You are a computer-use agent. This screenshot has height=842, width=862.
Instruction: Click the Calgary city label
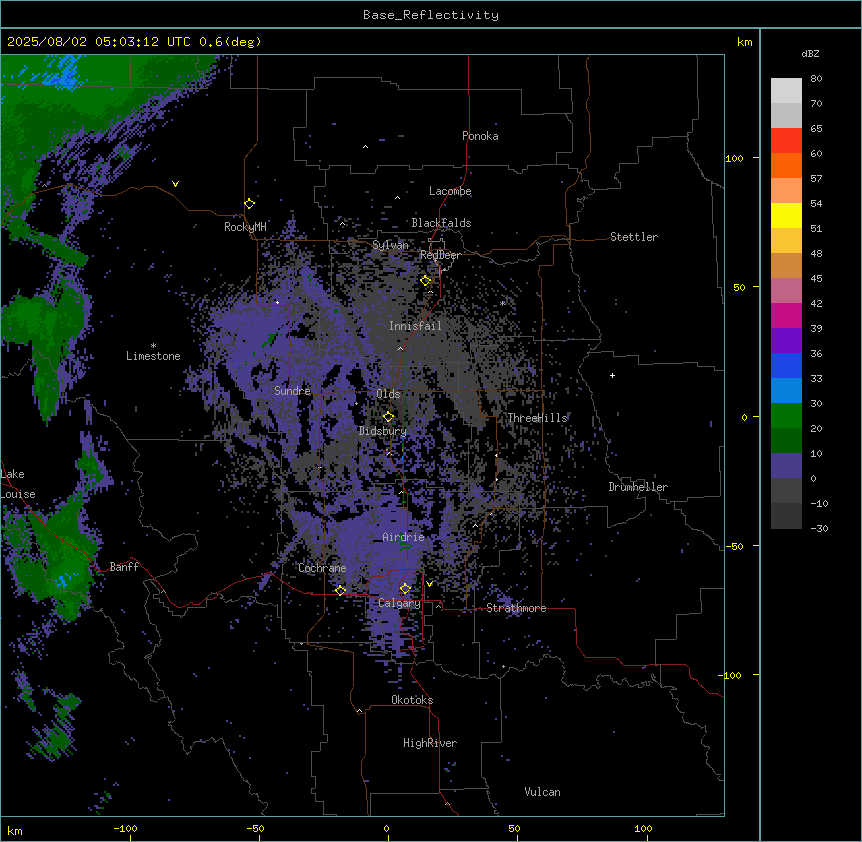tap(399, 603)
